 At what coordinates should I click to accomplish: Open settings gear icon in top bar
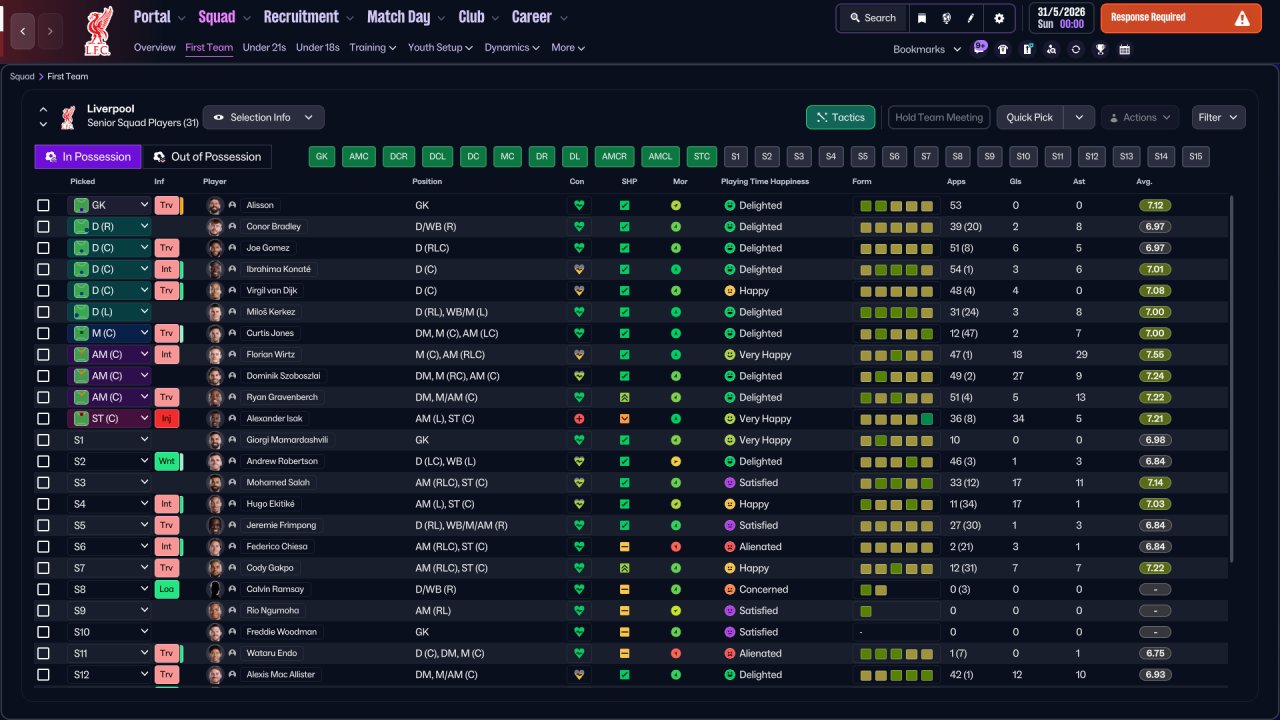[999, 18]
